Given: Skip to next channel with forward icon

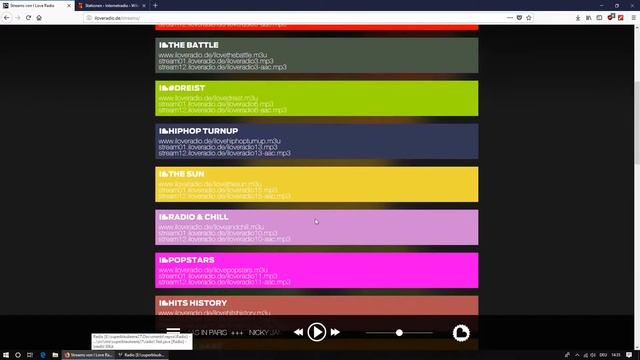Looking at the screenshot, I should (335, 332).
